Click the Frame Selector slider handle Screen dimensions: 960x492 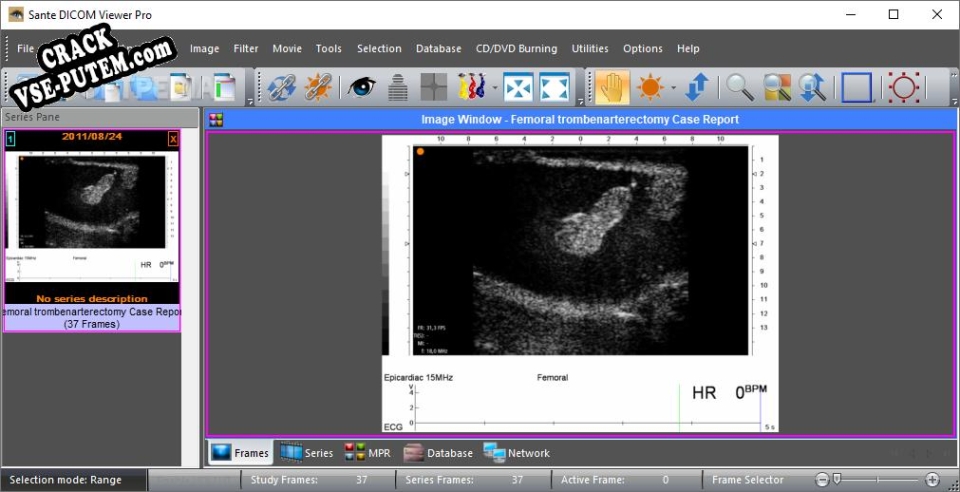[837, 479]
